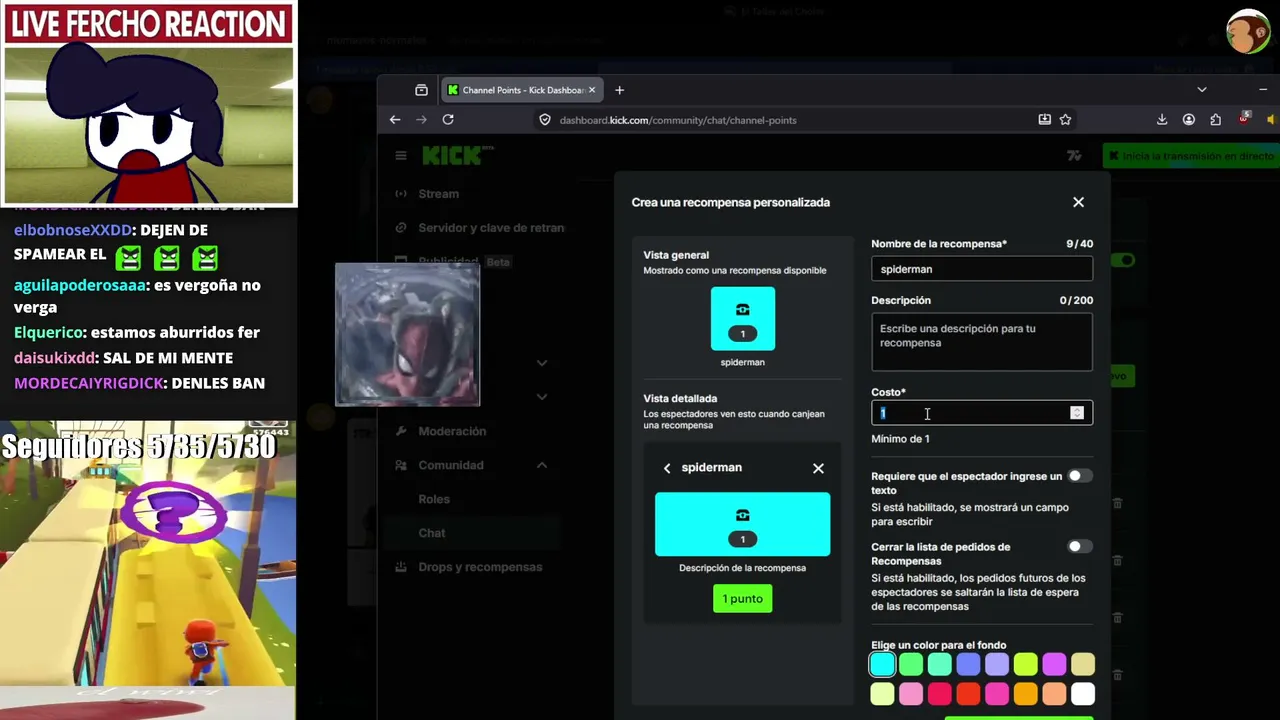This screenshot has width=1280, height=720.
Task: Click the site security shield icon
Action: click(545, 120)
